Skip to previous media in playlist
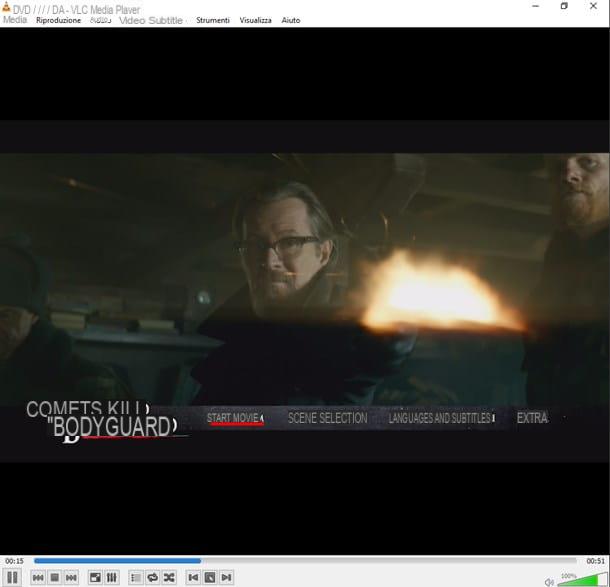The image size is (610, 587). (38, 578)
